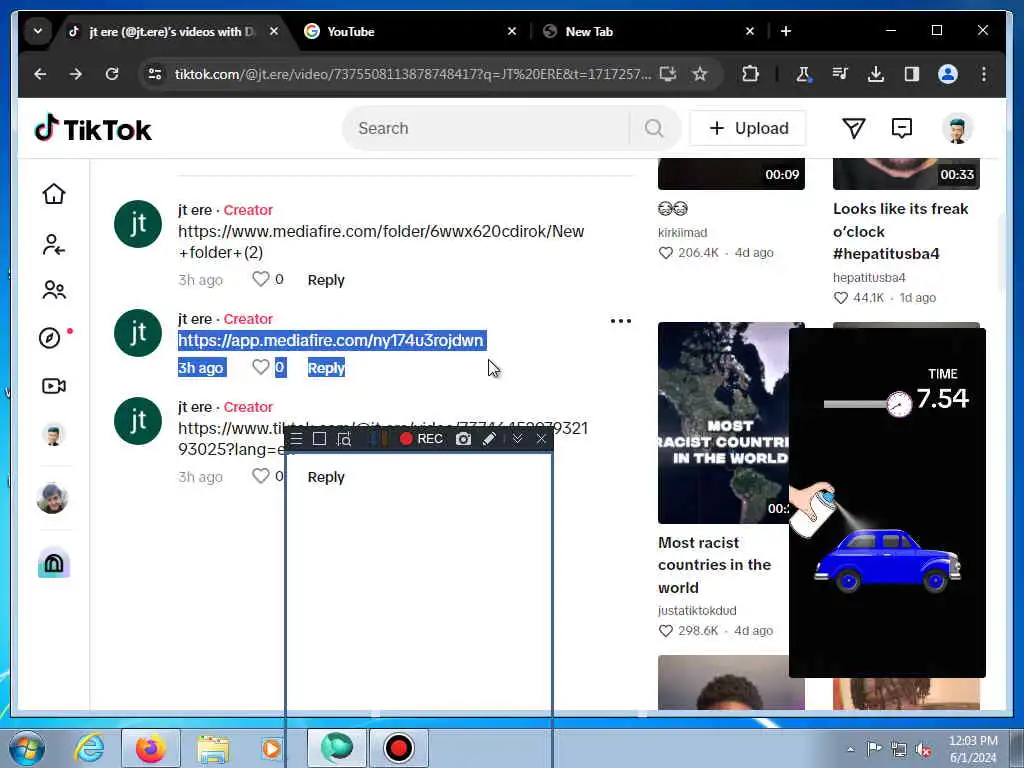
Task: Reply to the tiktok.com link comment
Action: (x=326, y=477)
